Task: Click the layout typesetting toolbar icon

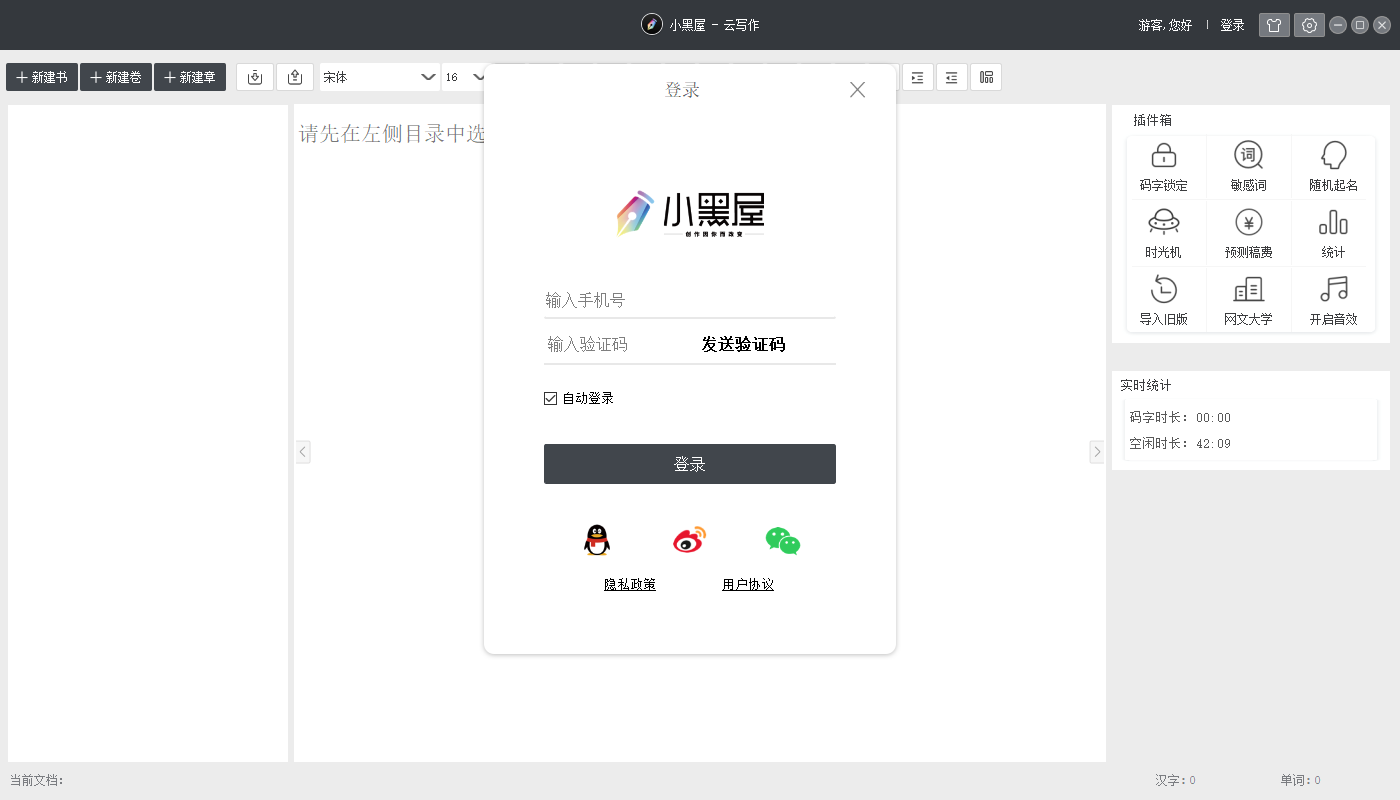Action: [x=986, y=77]
